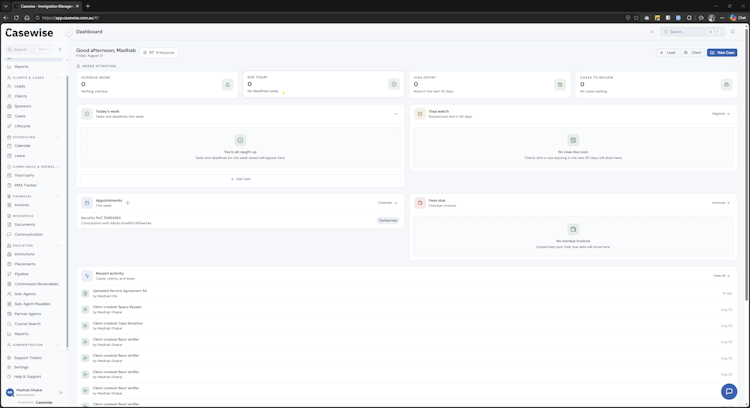Open Invoices in the sidebar
750x408 pixels.
coord(22,205)
